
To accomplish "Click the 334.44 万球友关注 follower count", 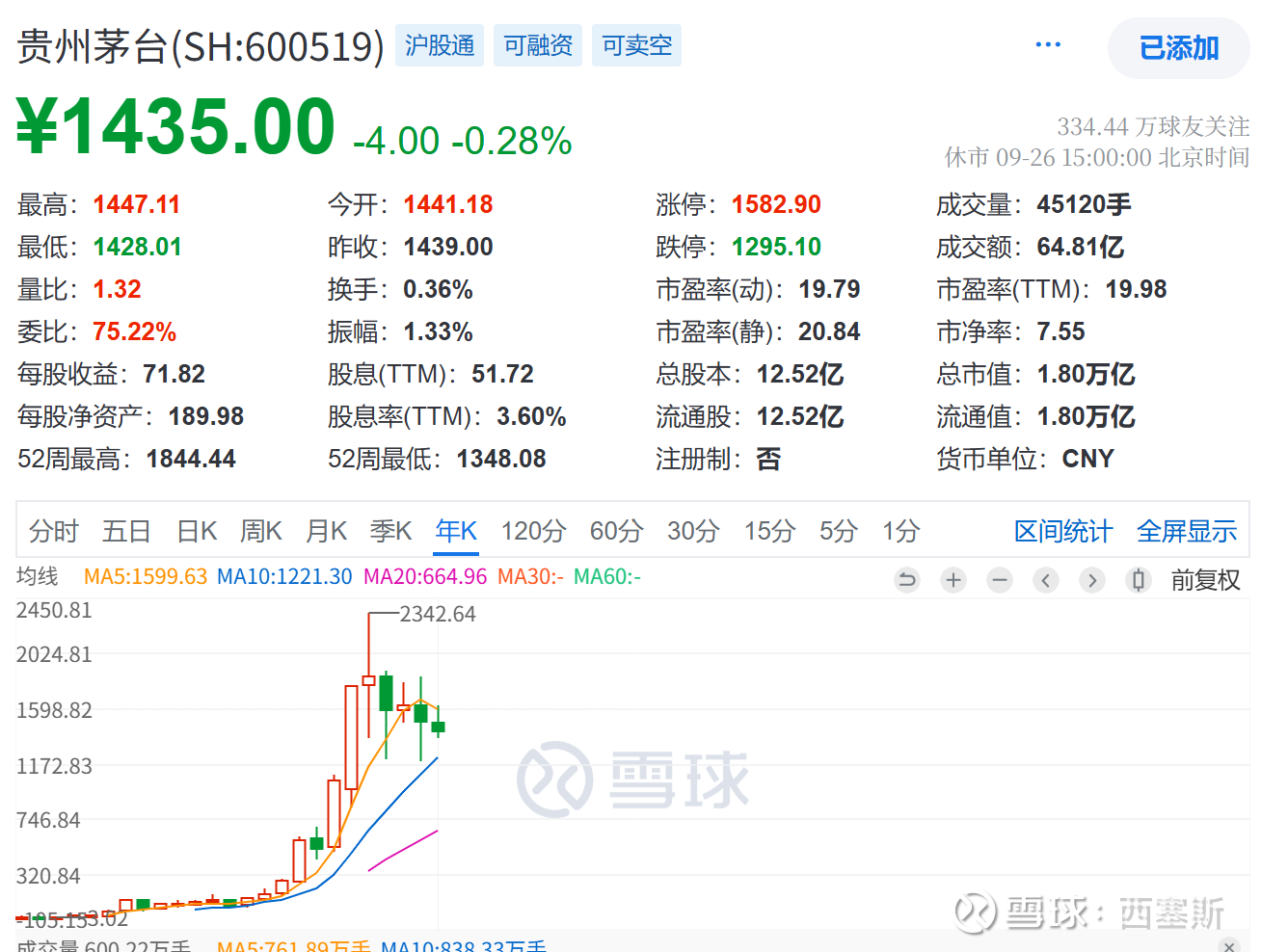I will [x=1153, y=126].
